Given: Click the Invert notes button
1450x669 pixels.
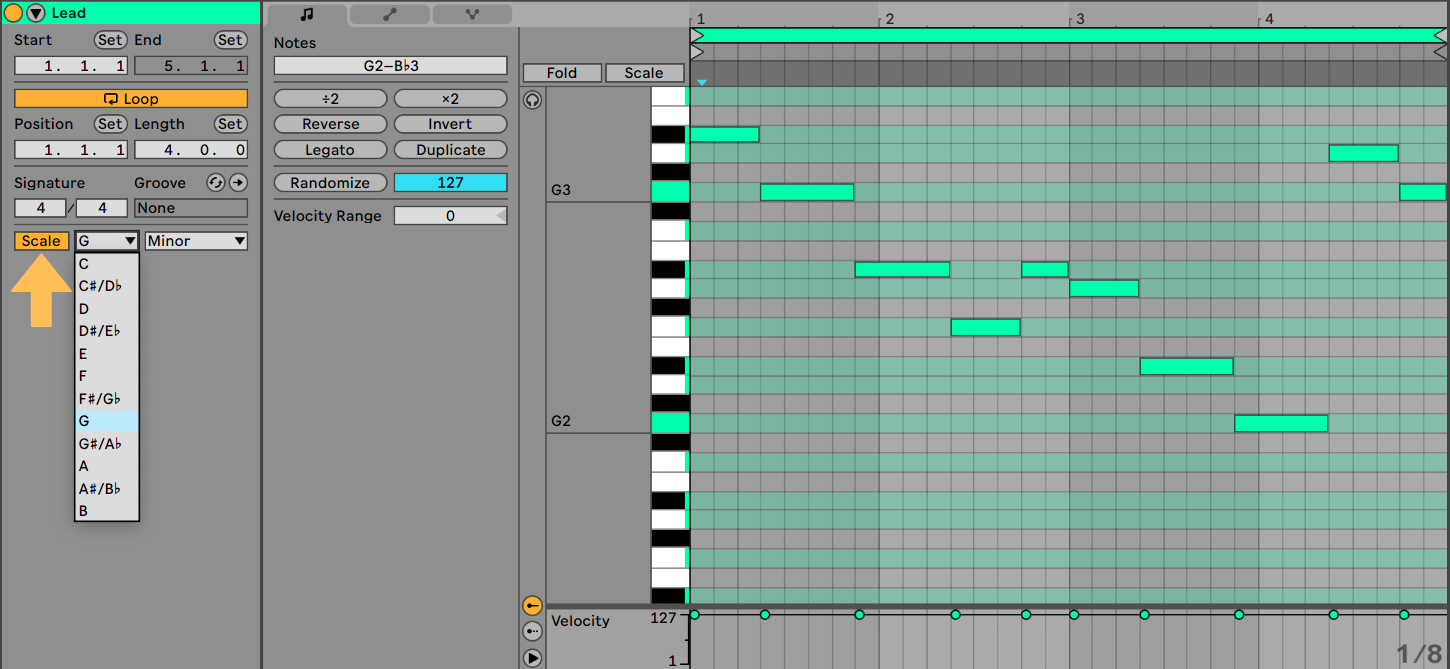Looking at the screenshot, I should tap(450, 124).
